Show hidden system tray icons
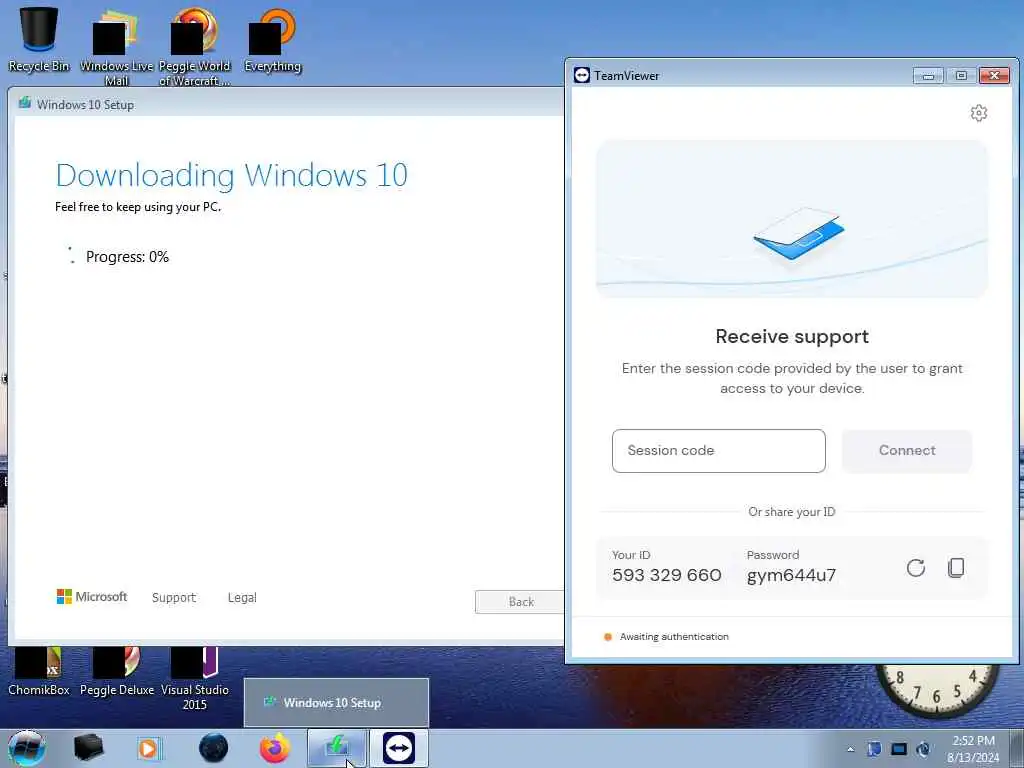The height and width of the screenshot is (768, 1024). click(x=850, y=750)
